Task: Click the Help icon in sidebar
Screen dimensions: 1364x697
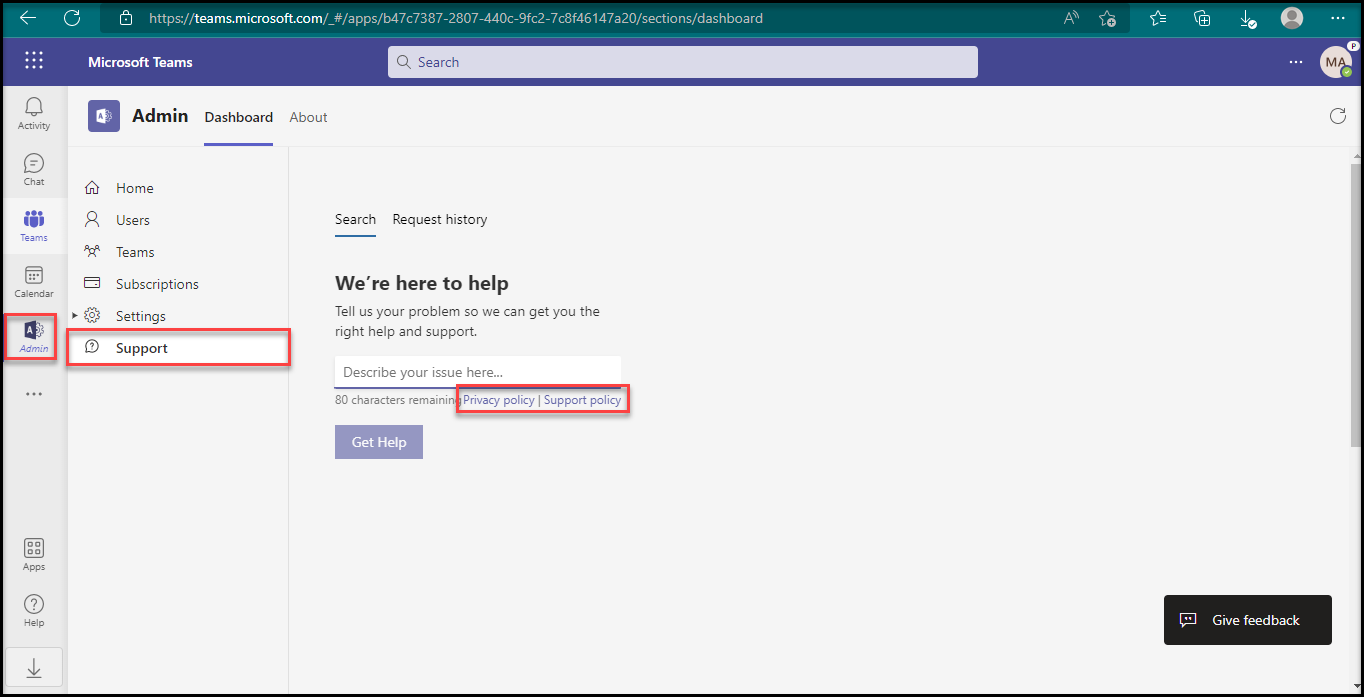Action: [34, 610]
